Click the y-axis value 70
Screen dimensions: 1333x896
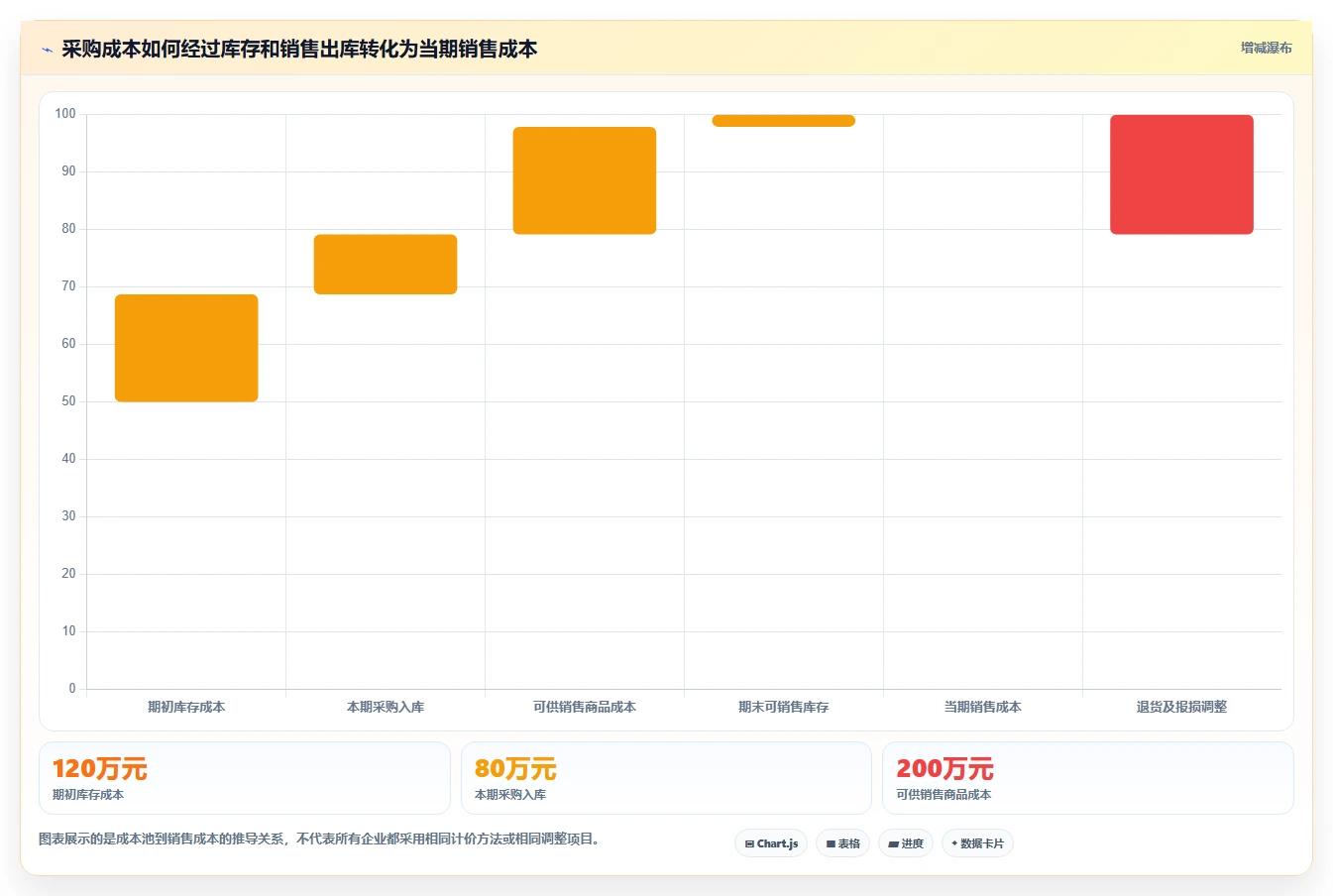pos(68,286)
